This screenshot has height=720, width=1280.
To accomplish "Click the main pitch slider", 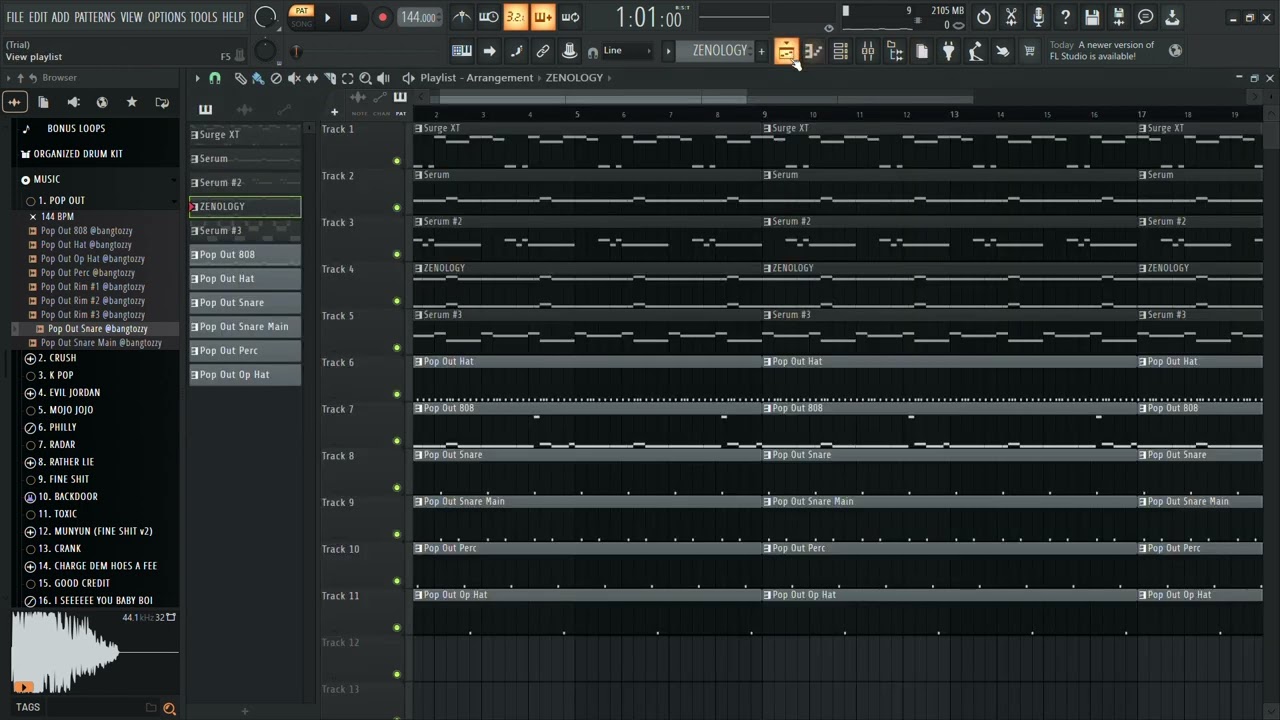I will (x=294, y=51).
